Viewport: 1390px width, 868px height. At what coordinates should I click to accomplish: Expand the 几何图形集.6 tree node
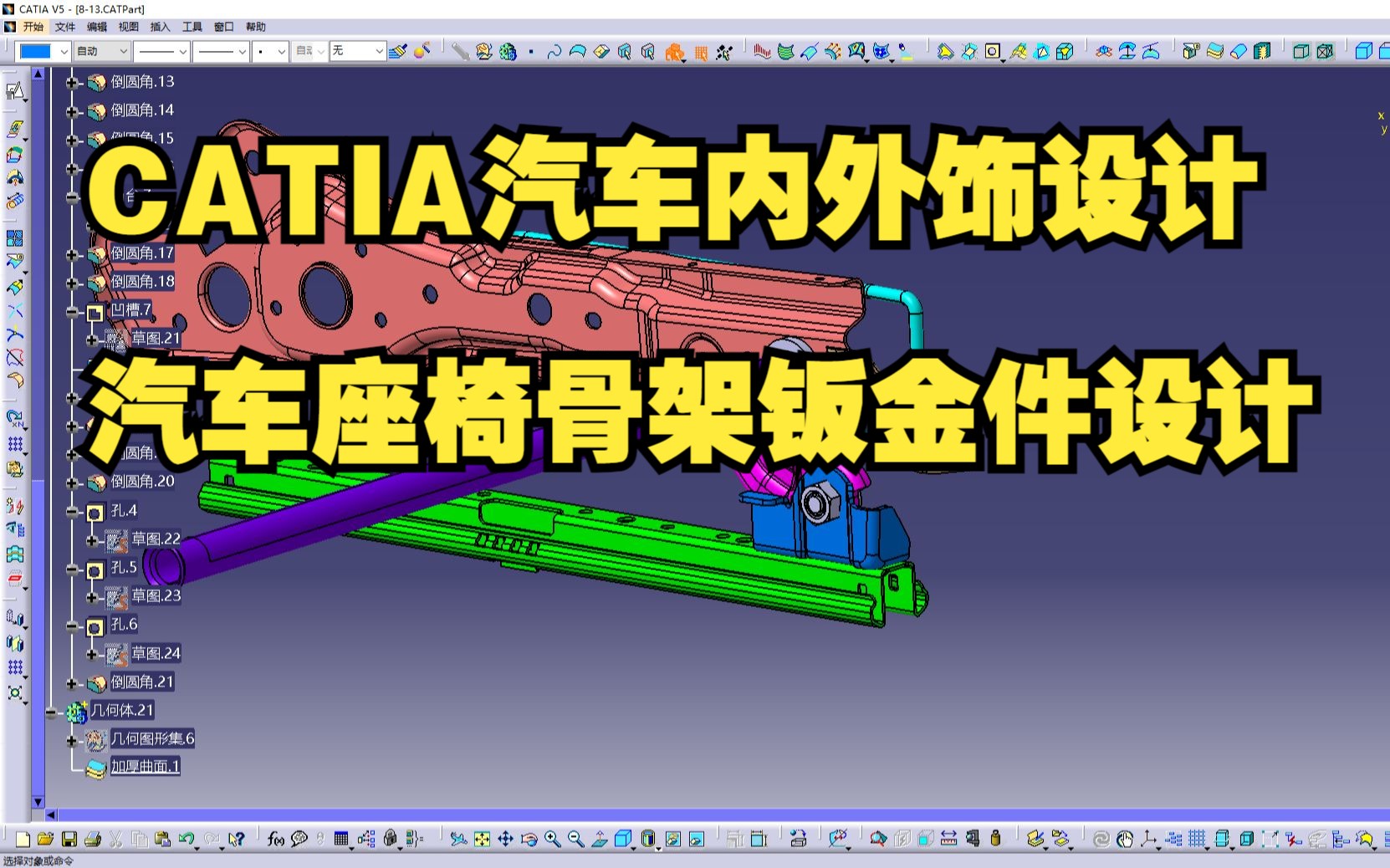(x=72, y=740)
